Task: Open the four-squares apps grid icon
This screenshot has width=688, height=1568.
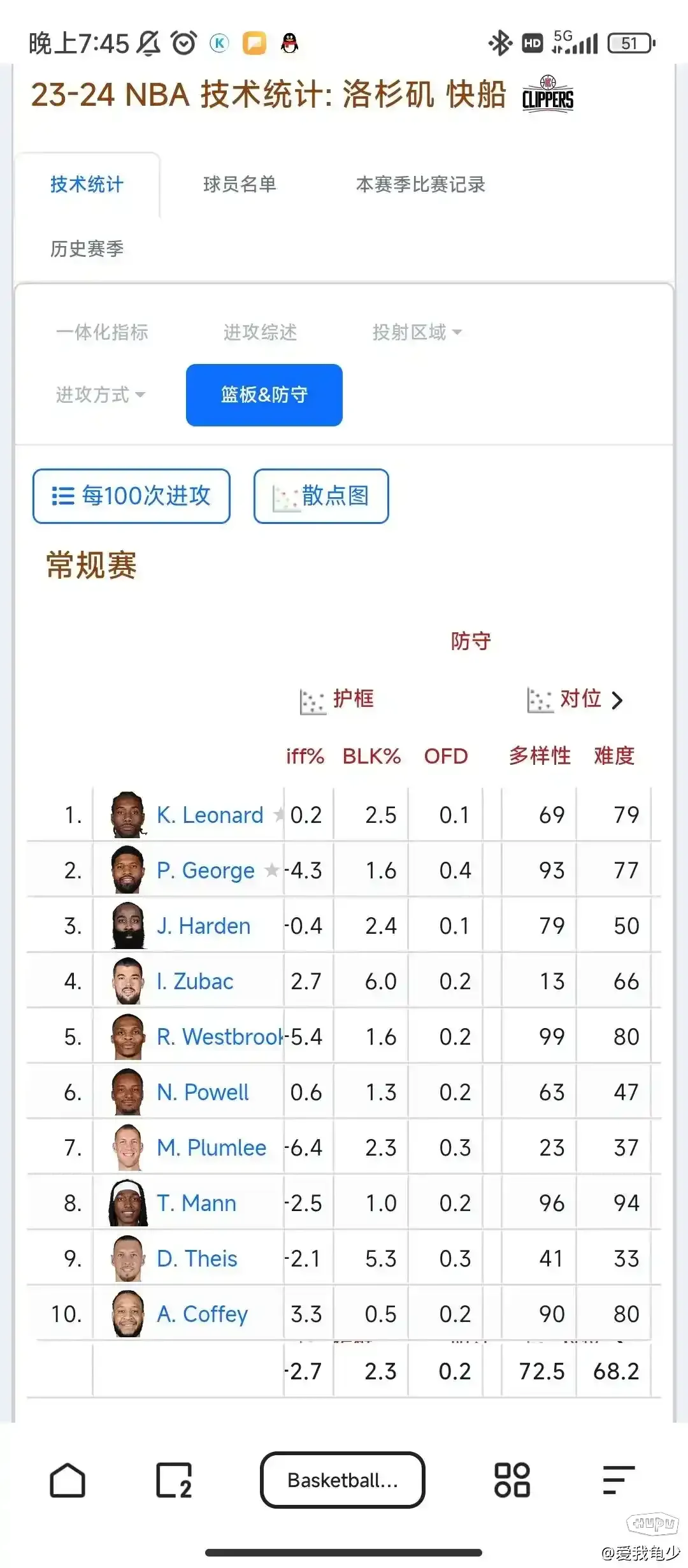Action: click(512, 1479)
